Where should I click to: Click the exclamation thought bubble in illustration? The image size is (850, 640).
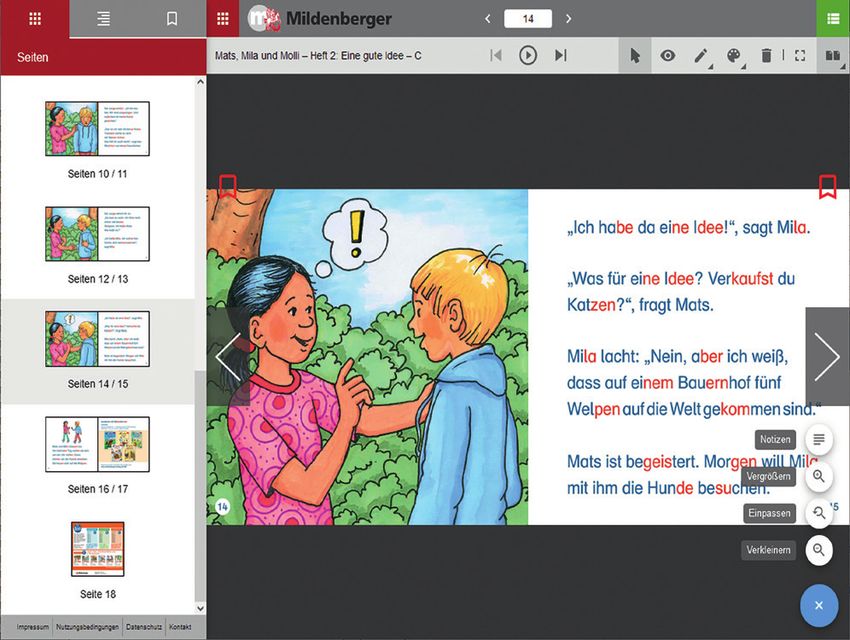(355, 234)
